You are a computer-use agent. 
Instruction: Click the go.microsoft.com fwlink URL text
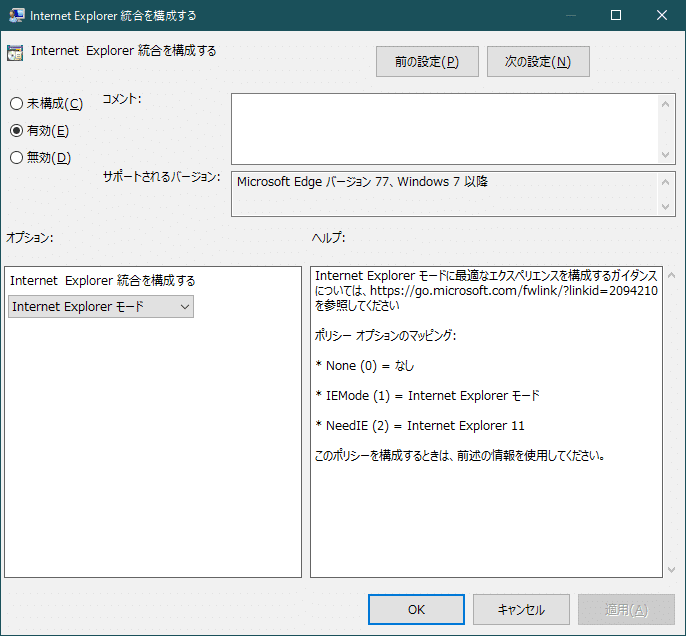(x=514, y=290)
